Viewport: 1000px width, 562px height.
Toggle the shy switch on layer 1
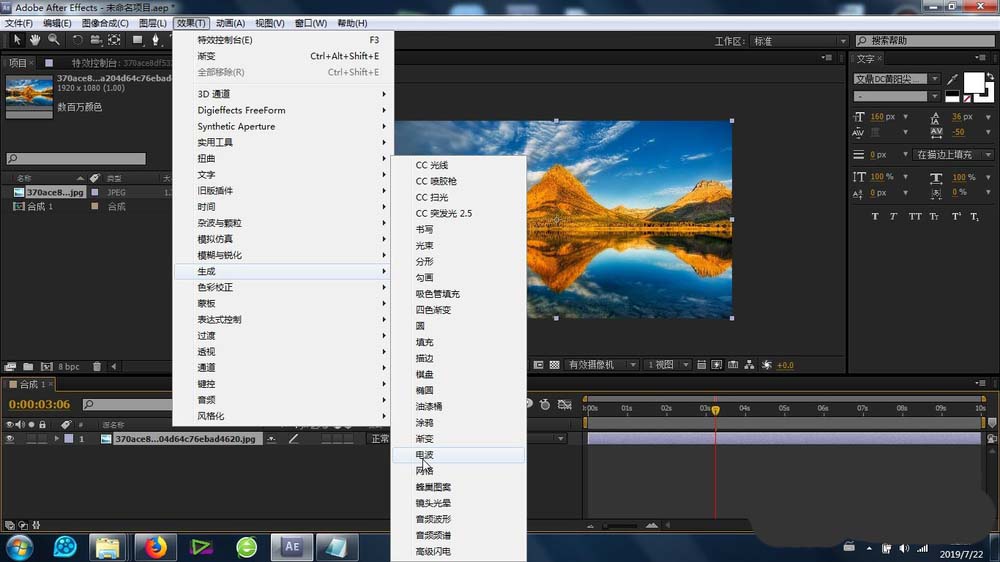point(272,439)
